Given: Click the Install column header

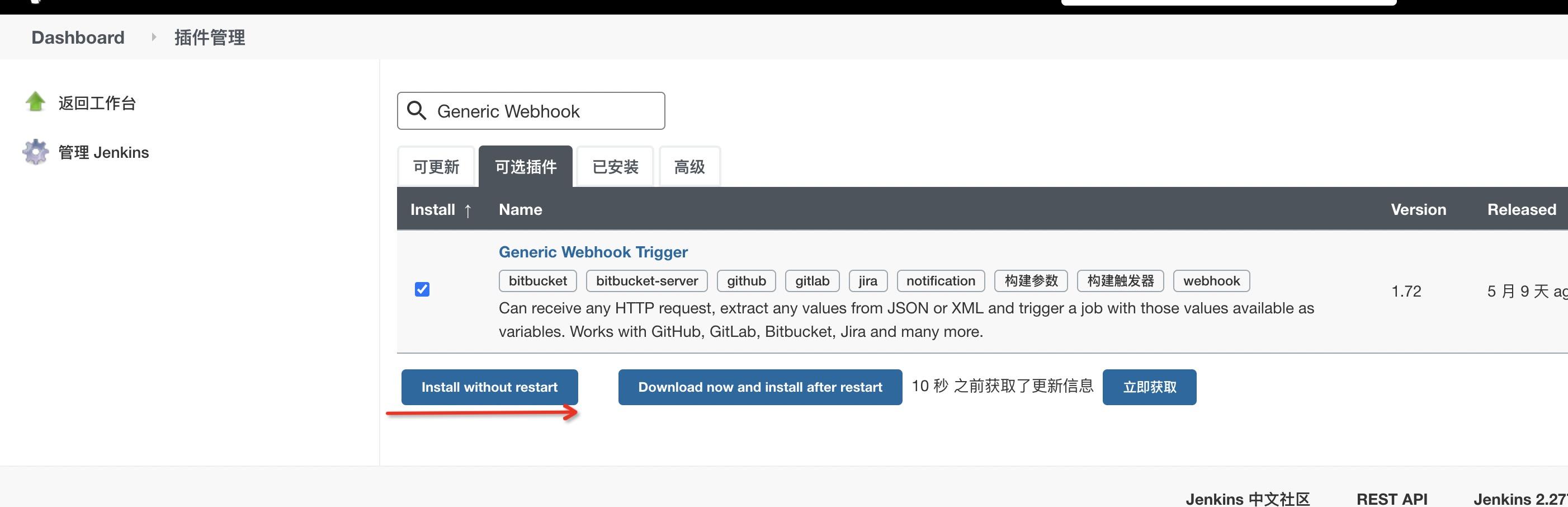Looking at the screenshot, I should 433,210.
